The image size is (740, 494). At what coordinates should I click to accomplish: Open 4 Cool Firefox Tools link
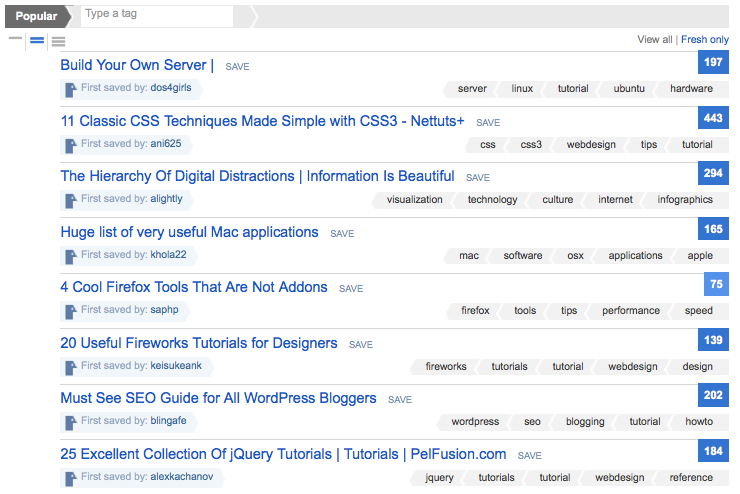pyautogui.click(x=194, y=287)
